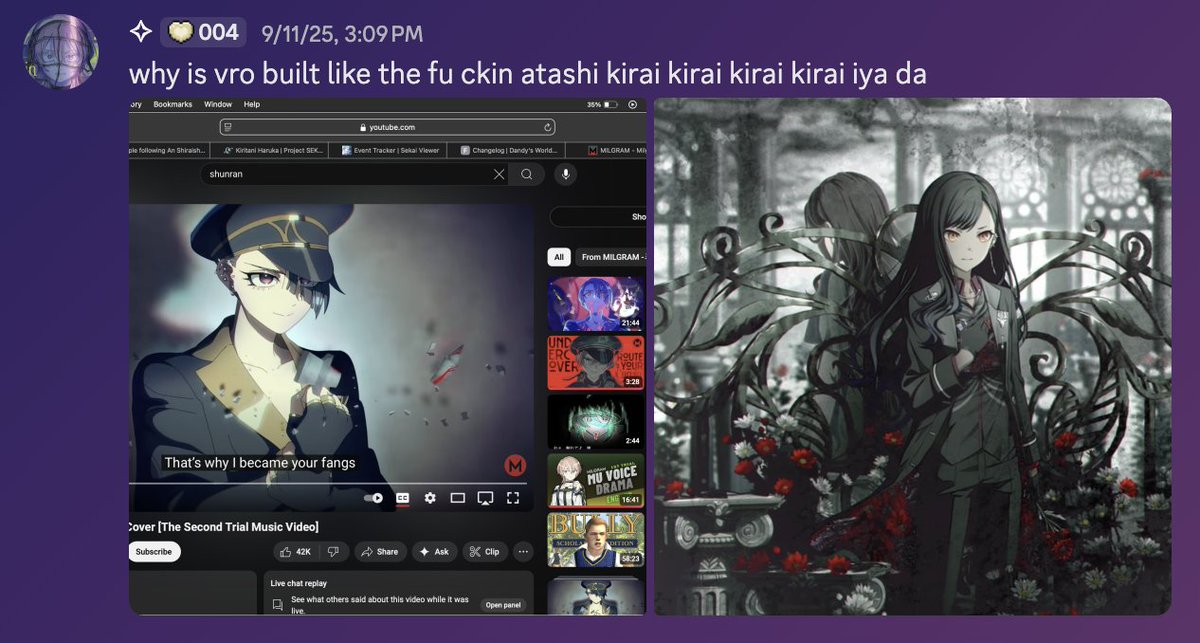The height and width of the screenshot is (643, 1200).
Task: Click the reader icon in address bar
Action: point(229,127)
